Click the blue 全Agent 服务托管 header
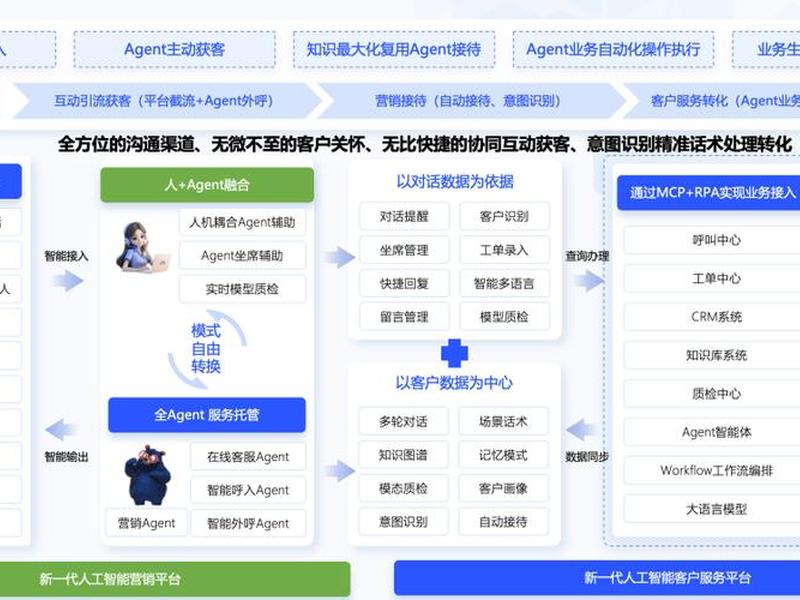Screen dimensions: 800x600 tap(207, 415)
